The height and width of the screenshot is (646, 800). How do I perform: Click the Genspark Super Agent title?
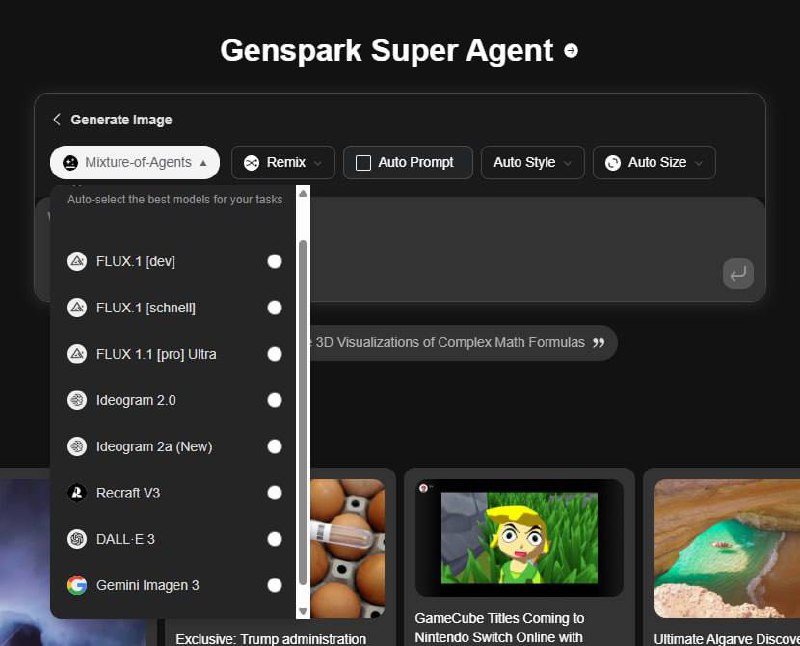pyautogui.click(x=387, y=51)
